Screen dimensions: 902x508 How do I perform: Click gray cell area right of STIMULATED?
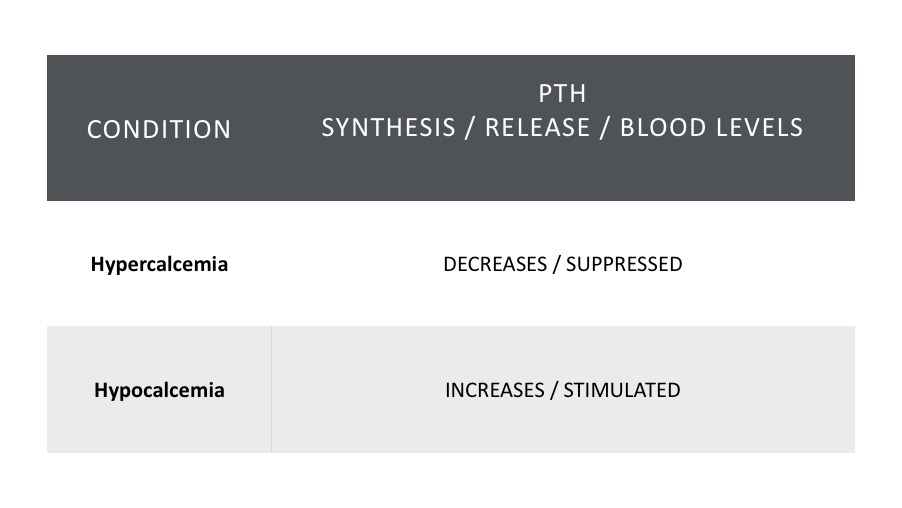[768, 390]
